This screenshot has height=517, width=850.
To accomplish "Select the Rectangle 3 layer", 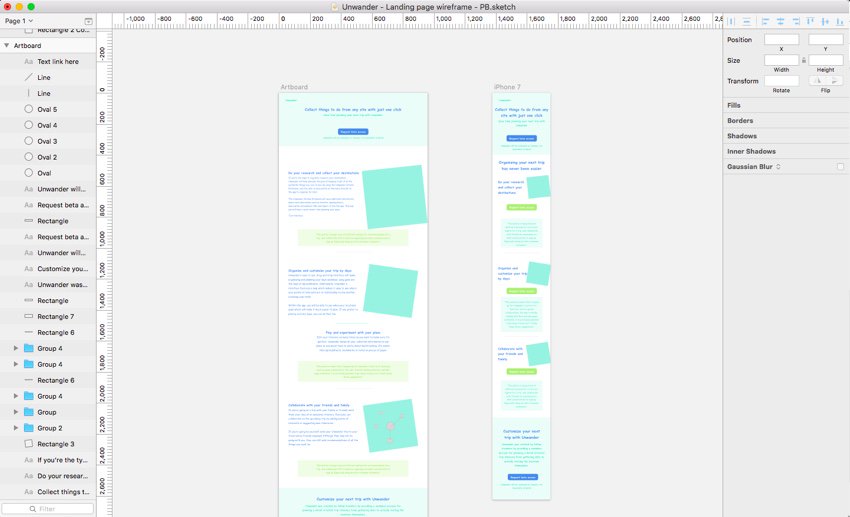I will (48, 444).
